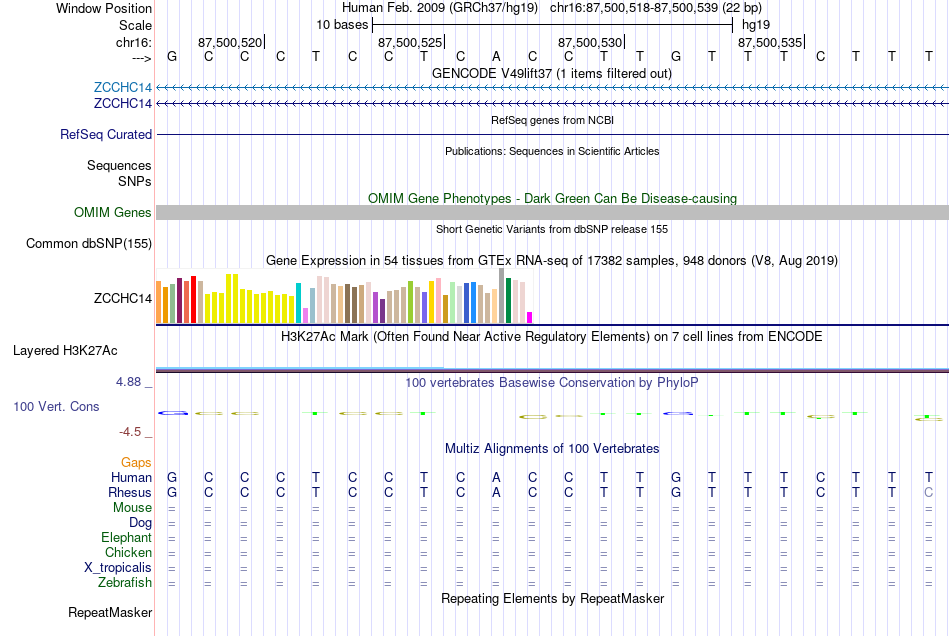
Task: Click the light-blue H3K27Ac signal strip
Action: click(x=300, y=367)
